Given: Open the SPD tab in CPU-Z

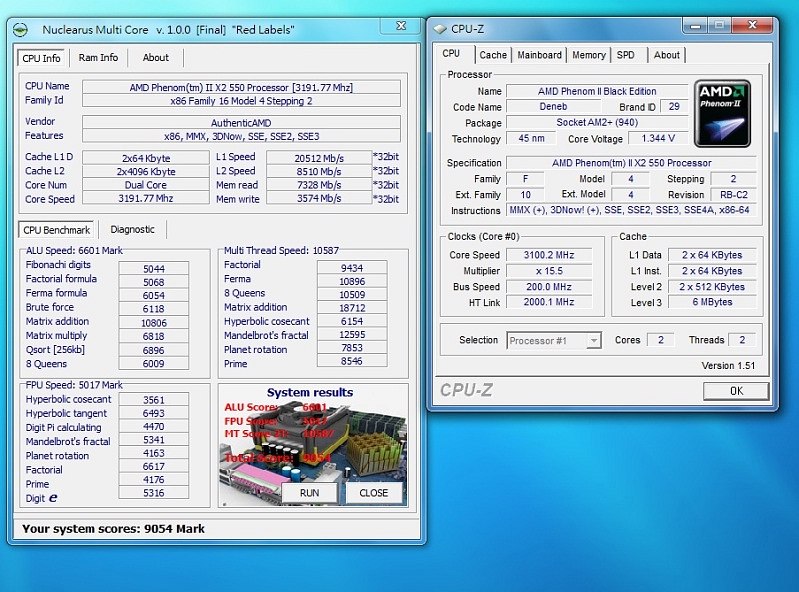Looking at the screenshot, I should pos(626,55).
